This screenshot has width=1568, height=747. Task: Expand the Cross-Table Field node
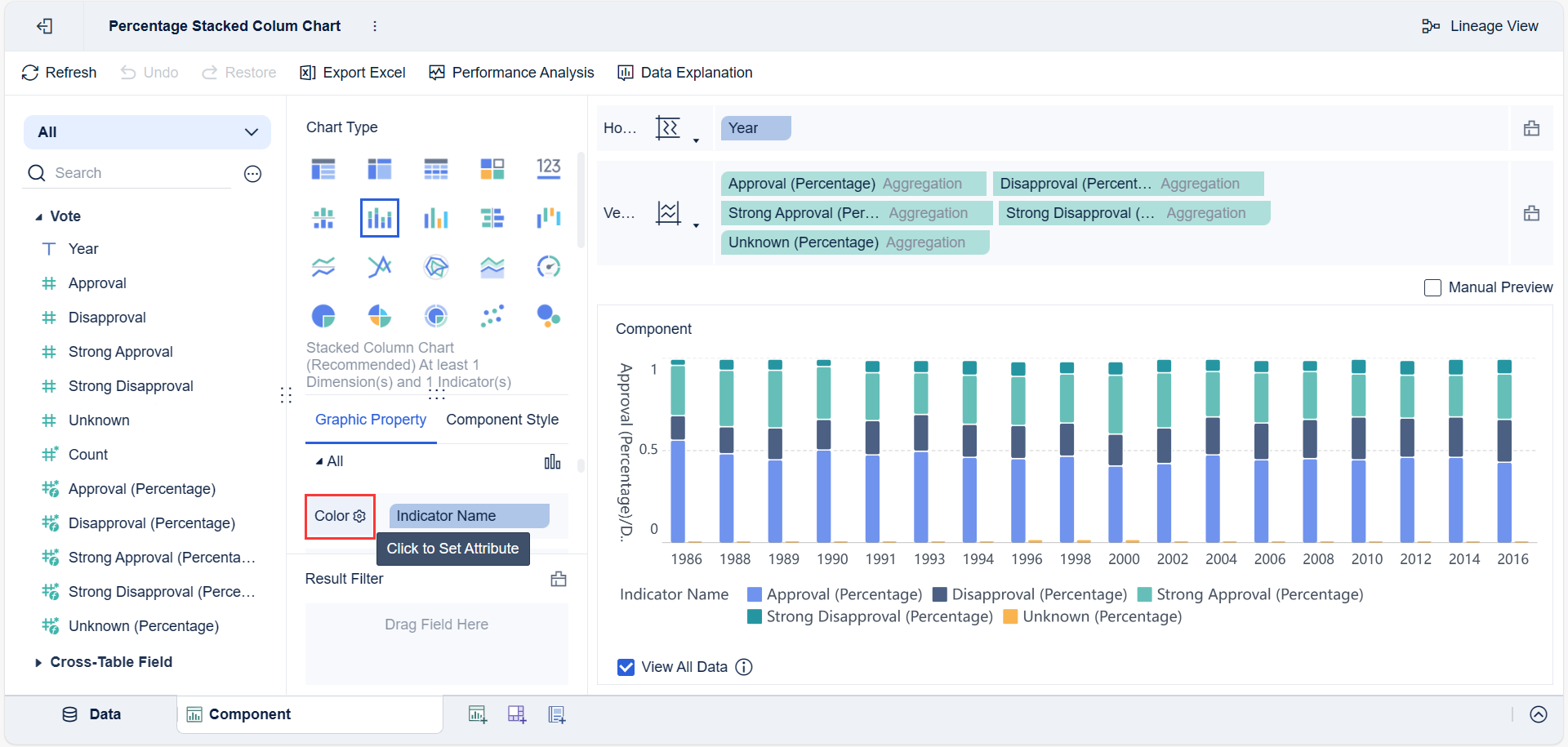coord(38,662)
